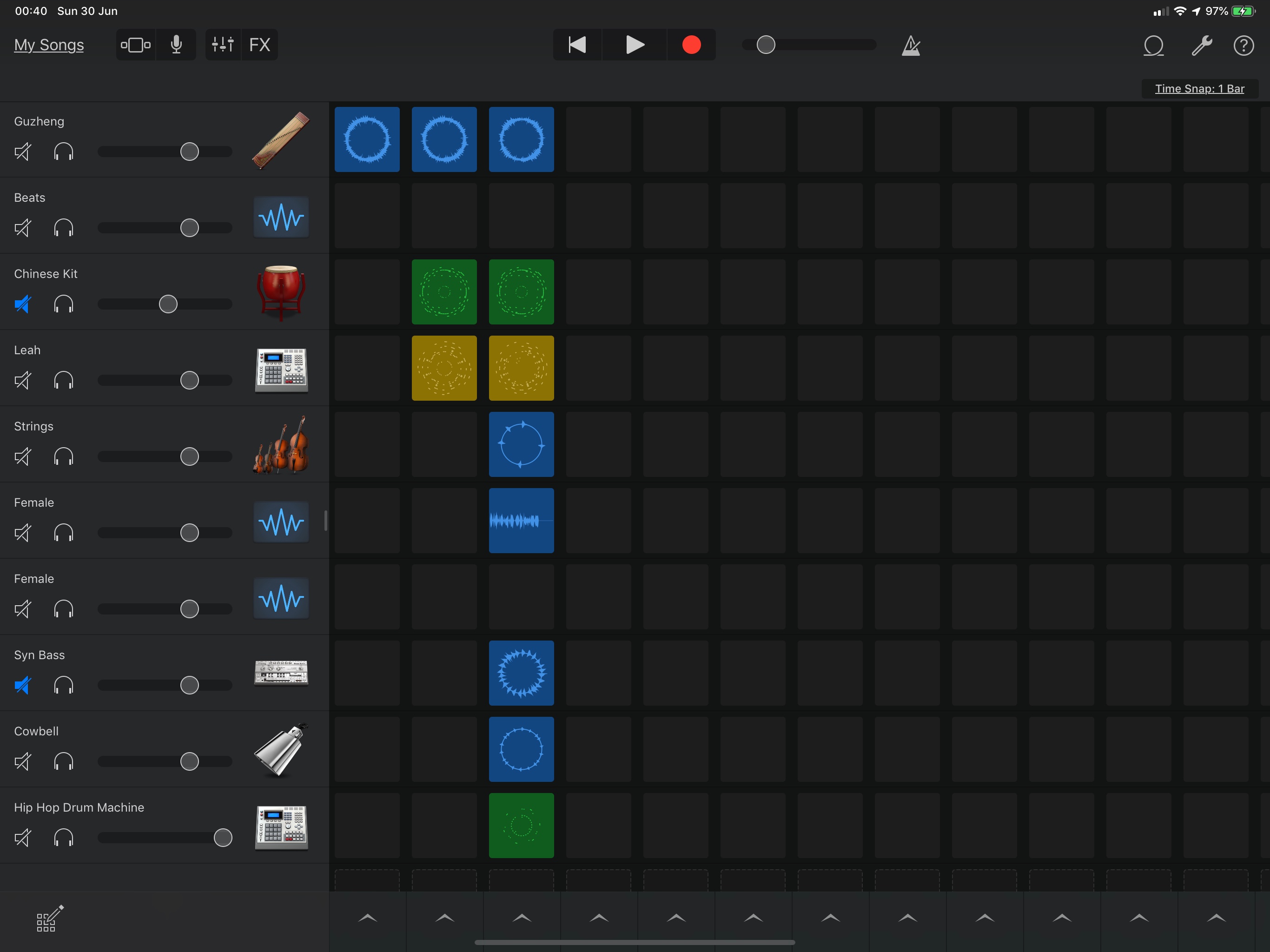Viewport: 1270px width, 952px height.
Task: Trigger the Female audio waveform cell
Action: click(x=521, y=521)
